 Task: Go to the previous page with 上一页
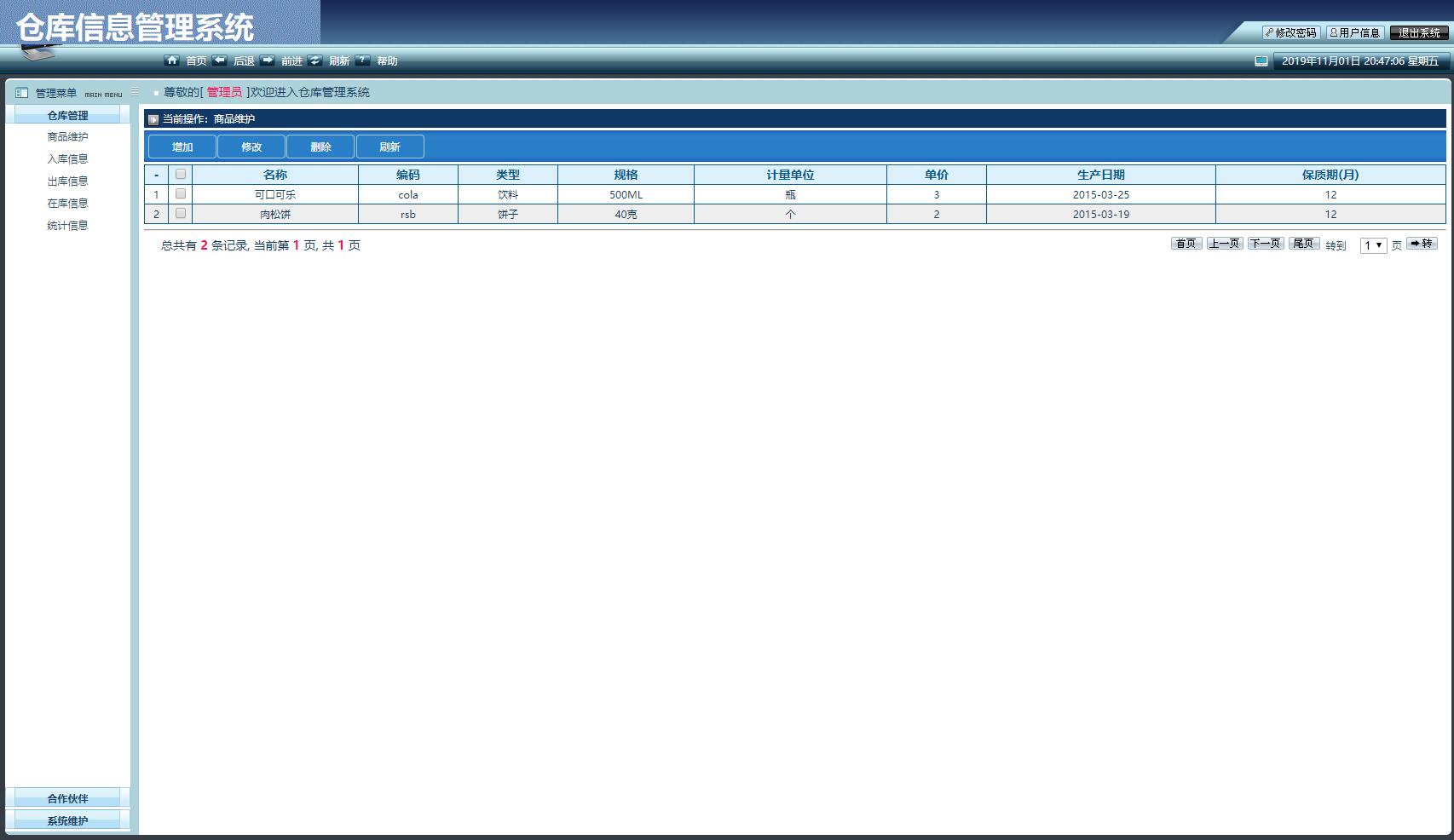[x=1225, y=244]
